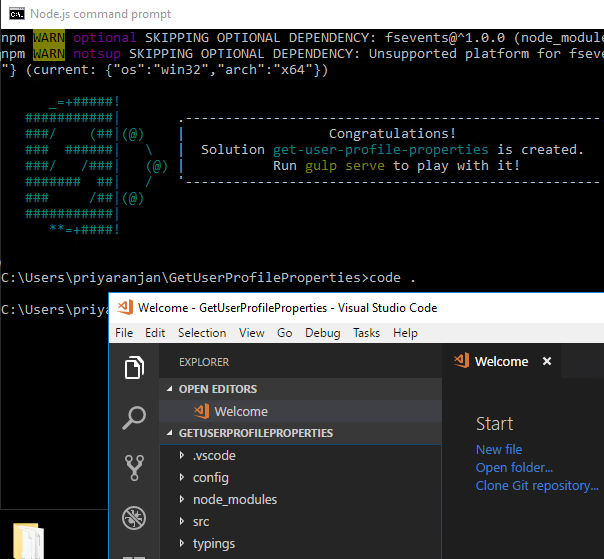Expand the config folder arrow
This screenshot has height=559, width=604.
tap(182, 477)
